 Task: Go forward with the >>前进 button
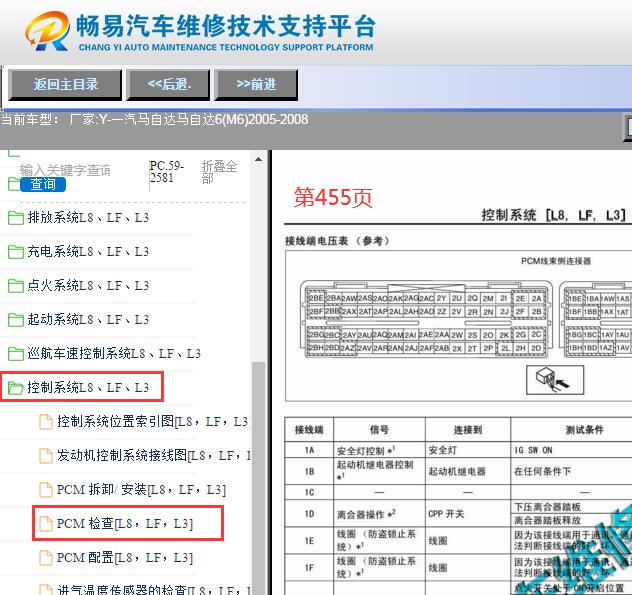coord(256,85)
